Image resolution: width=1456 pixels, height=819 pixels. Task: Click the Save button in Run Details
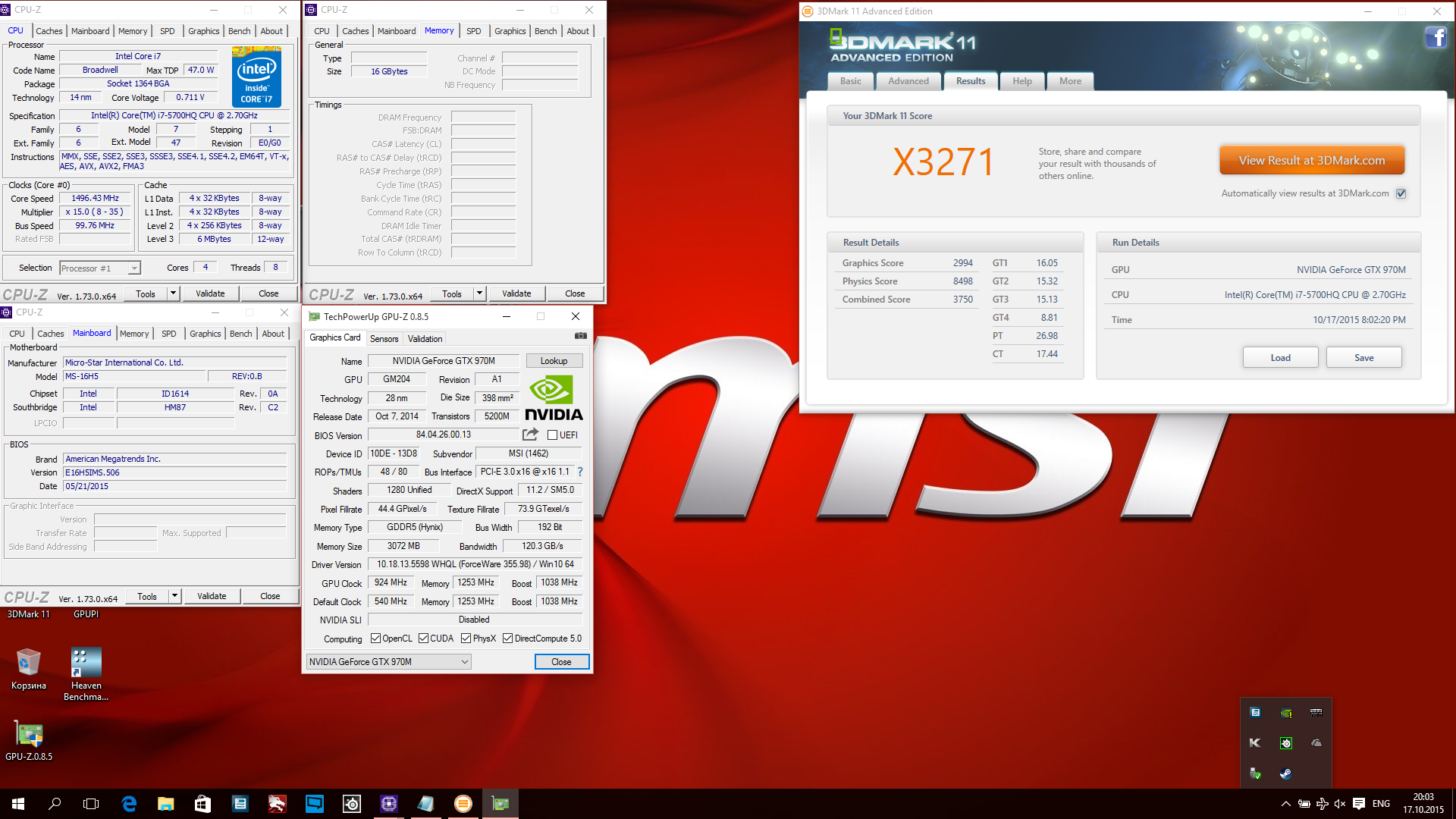click(x=1363, y=358)
